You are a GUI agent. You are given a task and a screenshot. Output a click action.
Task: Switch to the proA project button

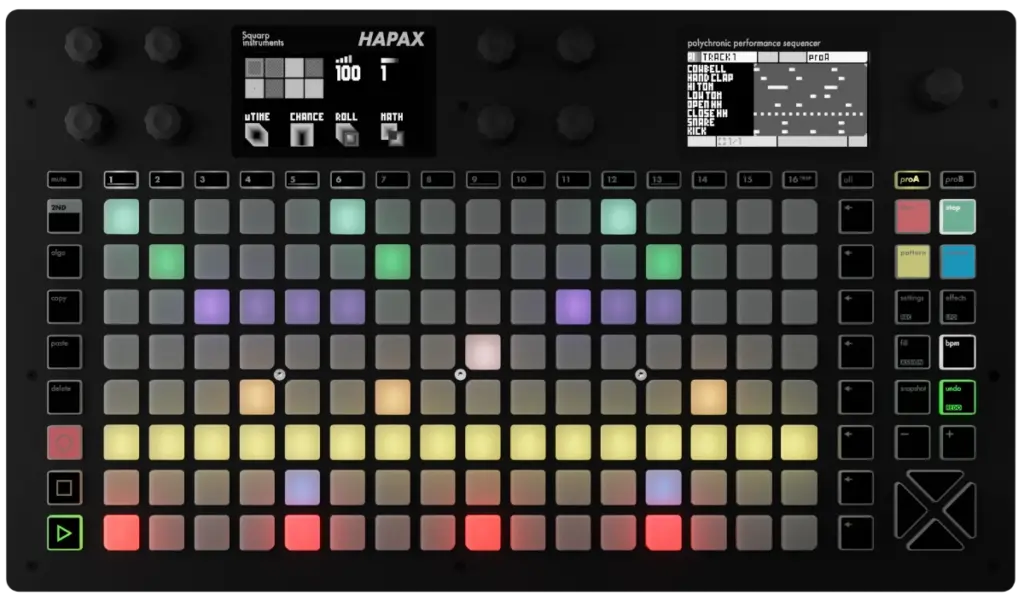click(x=912, y=179)
